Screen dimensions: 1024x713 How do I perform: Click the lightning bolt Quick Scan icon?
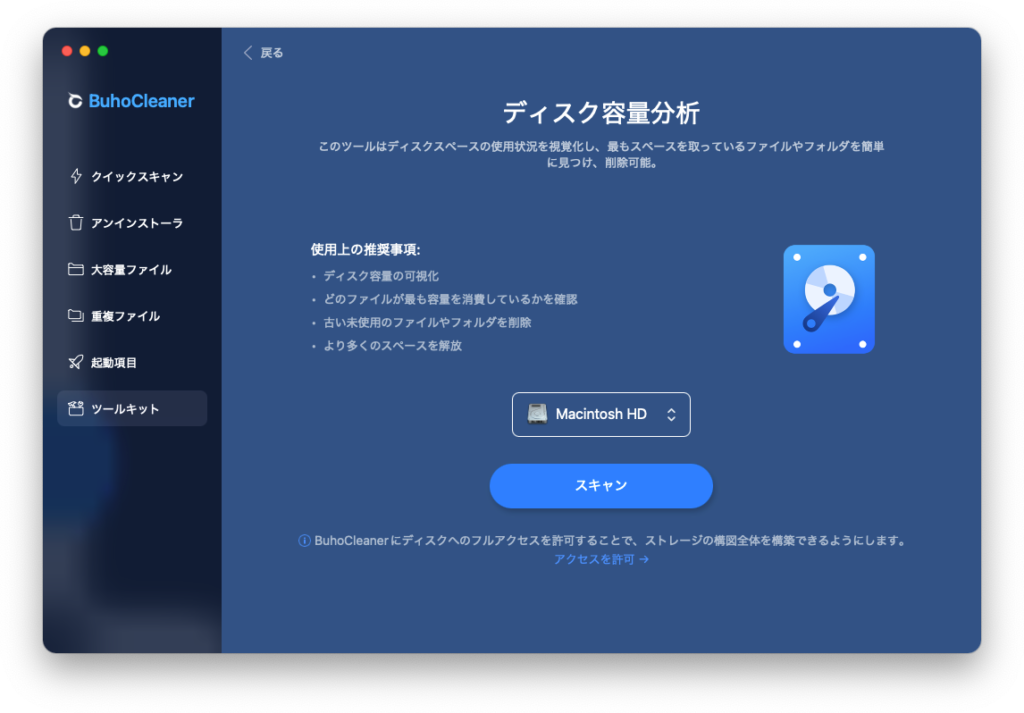[76, 176]
